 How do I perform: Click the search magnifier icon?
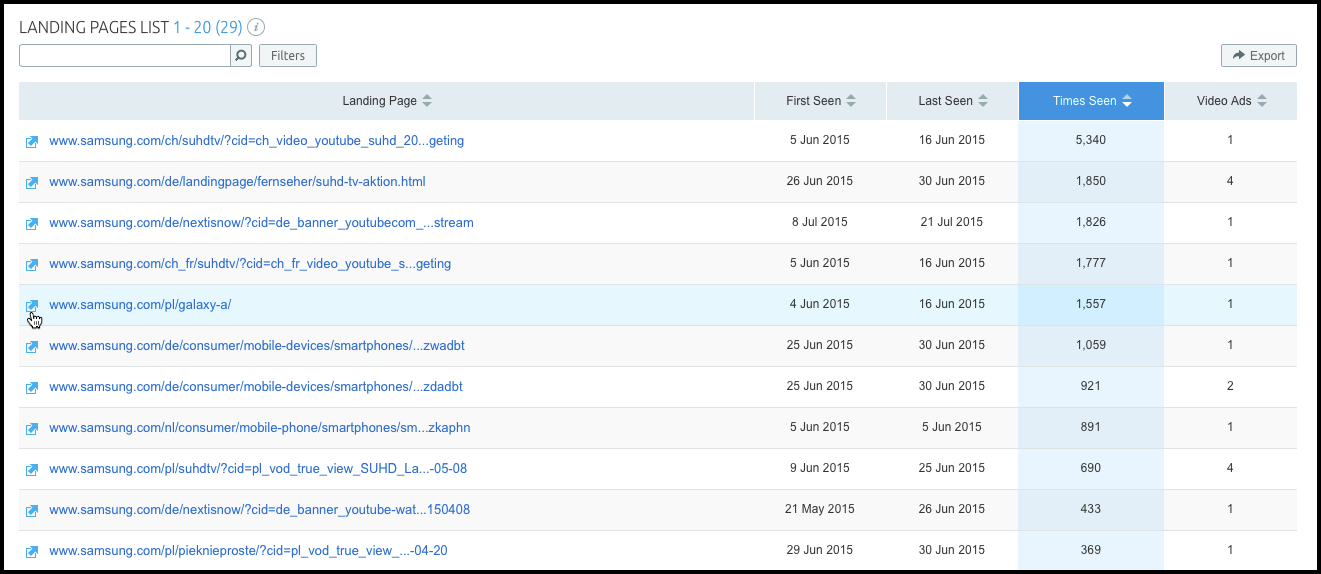point(241,56)
